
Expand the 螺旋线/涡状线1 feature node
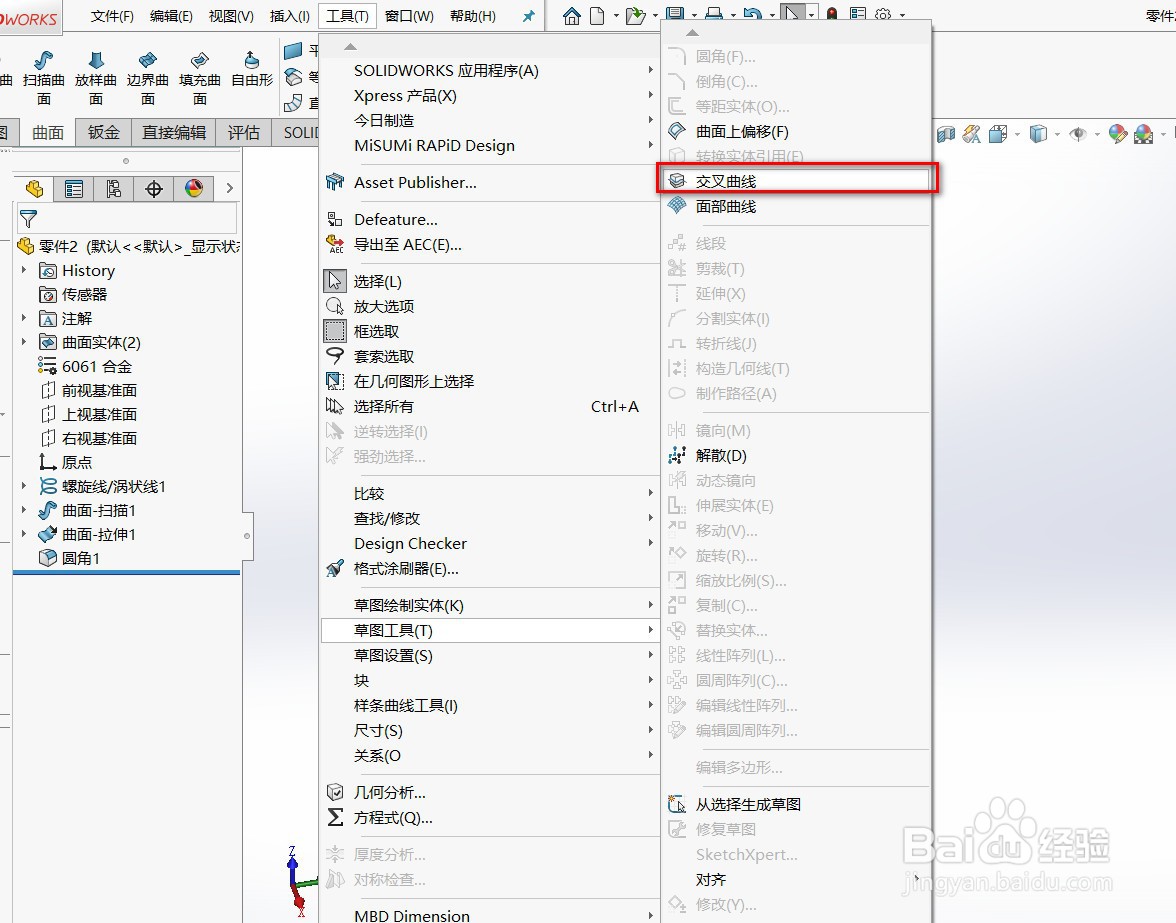[x=23, y=486]
